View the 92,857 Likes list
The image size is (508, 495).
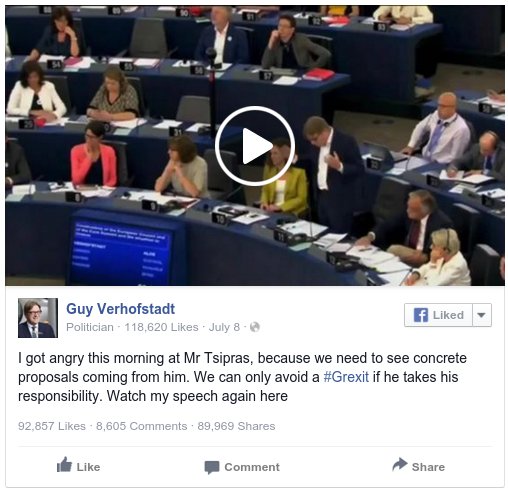52,426
